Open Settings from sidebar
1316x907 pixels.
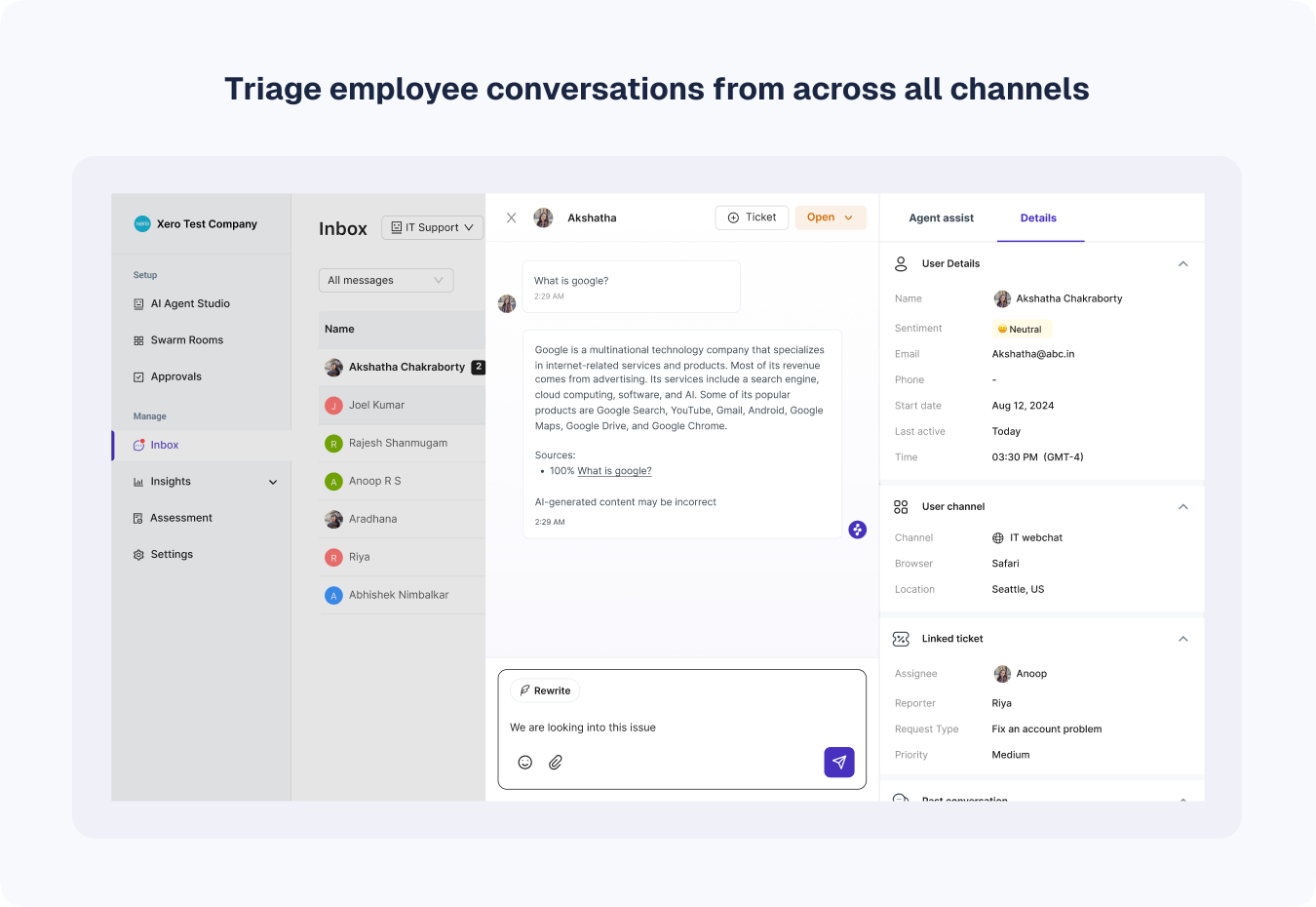pos(172,555)
